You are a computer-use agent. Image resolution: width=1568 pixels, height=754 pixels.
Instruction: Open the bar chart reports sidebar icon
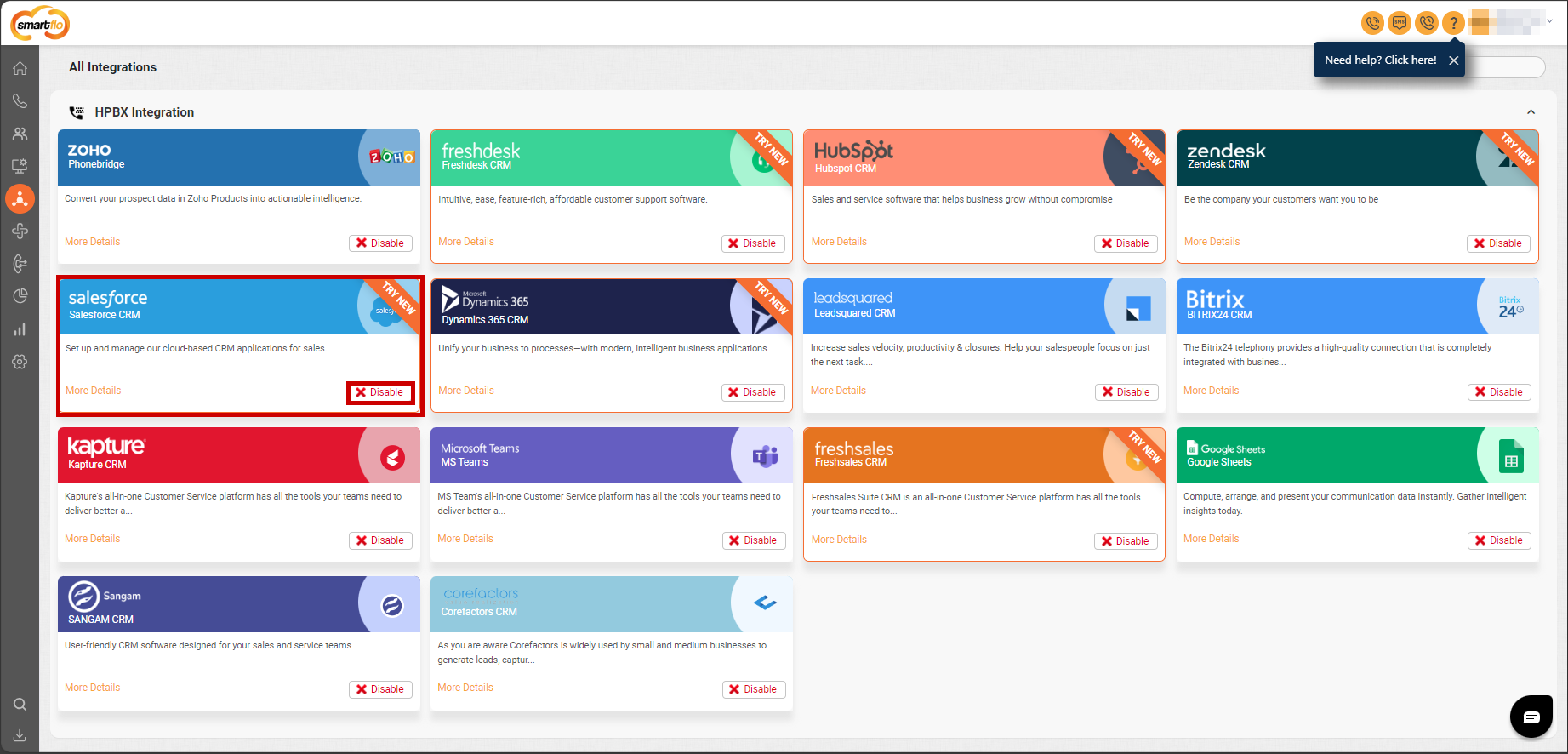point(20,329)
